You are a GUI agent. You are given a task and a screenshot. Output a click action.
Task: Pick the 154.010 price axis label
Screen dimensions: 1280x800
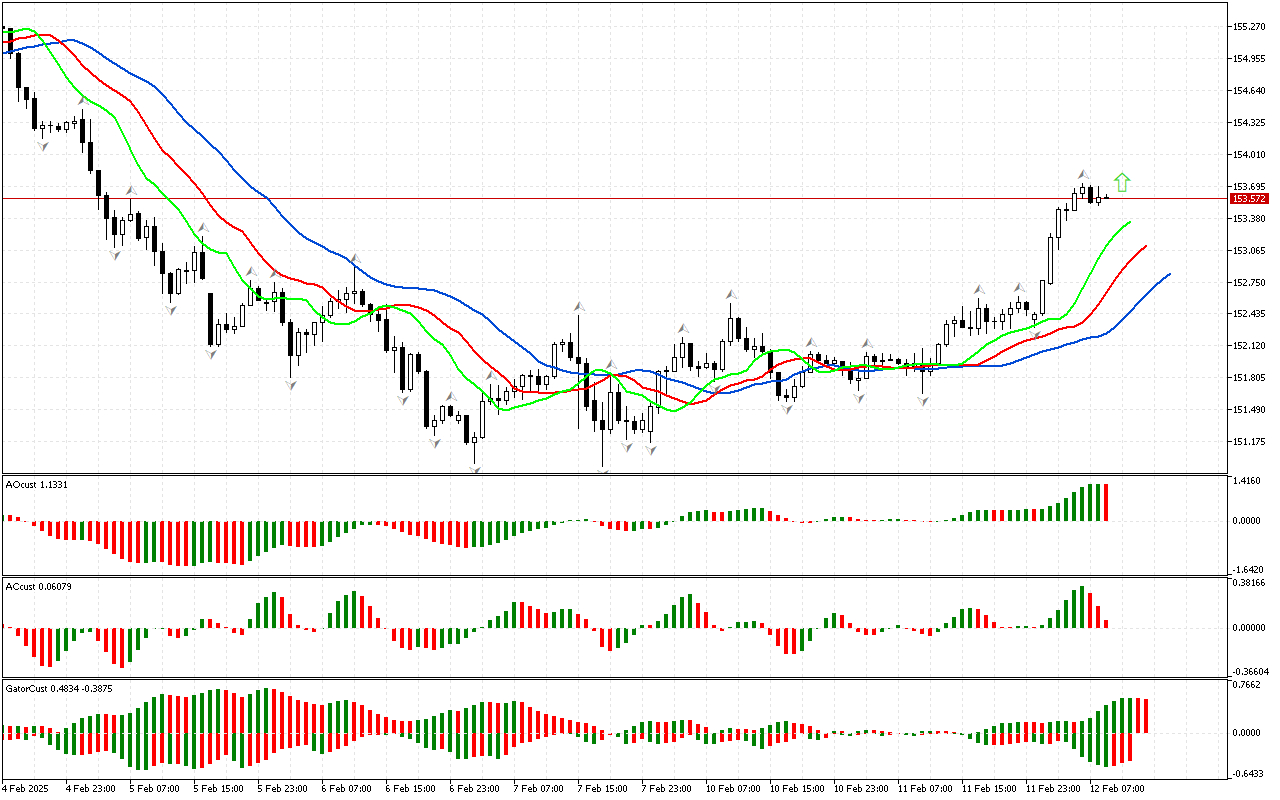tap(1249, 155)
